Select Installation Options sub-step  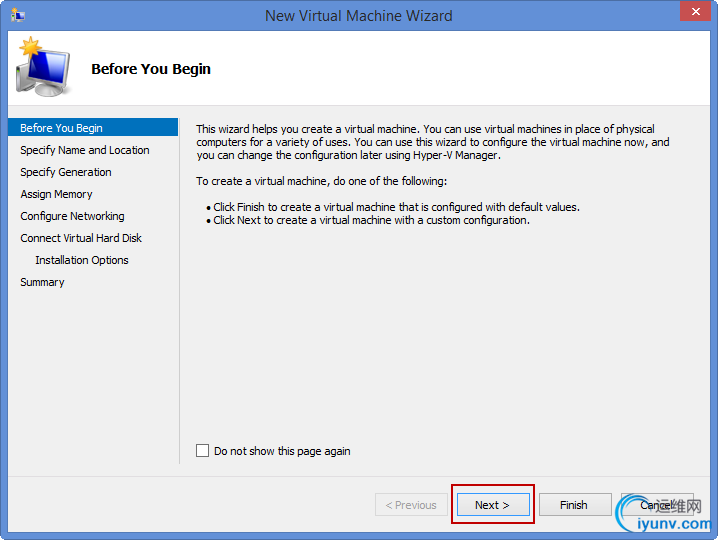pyautogui.click(x=82, y=260)
